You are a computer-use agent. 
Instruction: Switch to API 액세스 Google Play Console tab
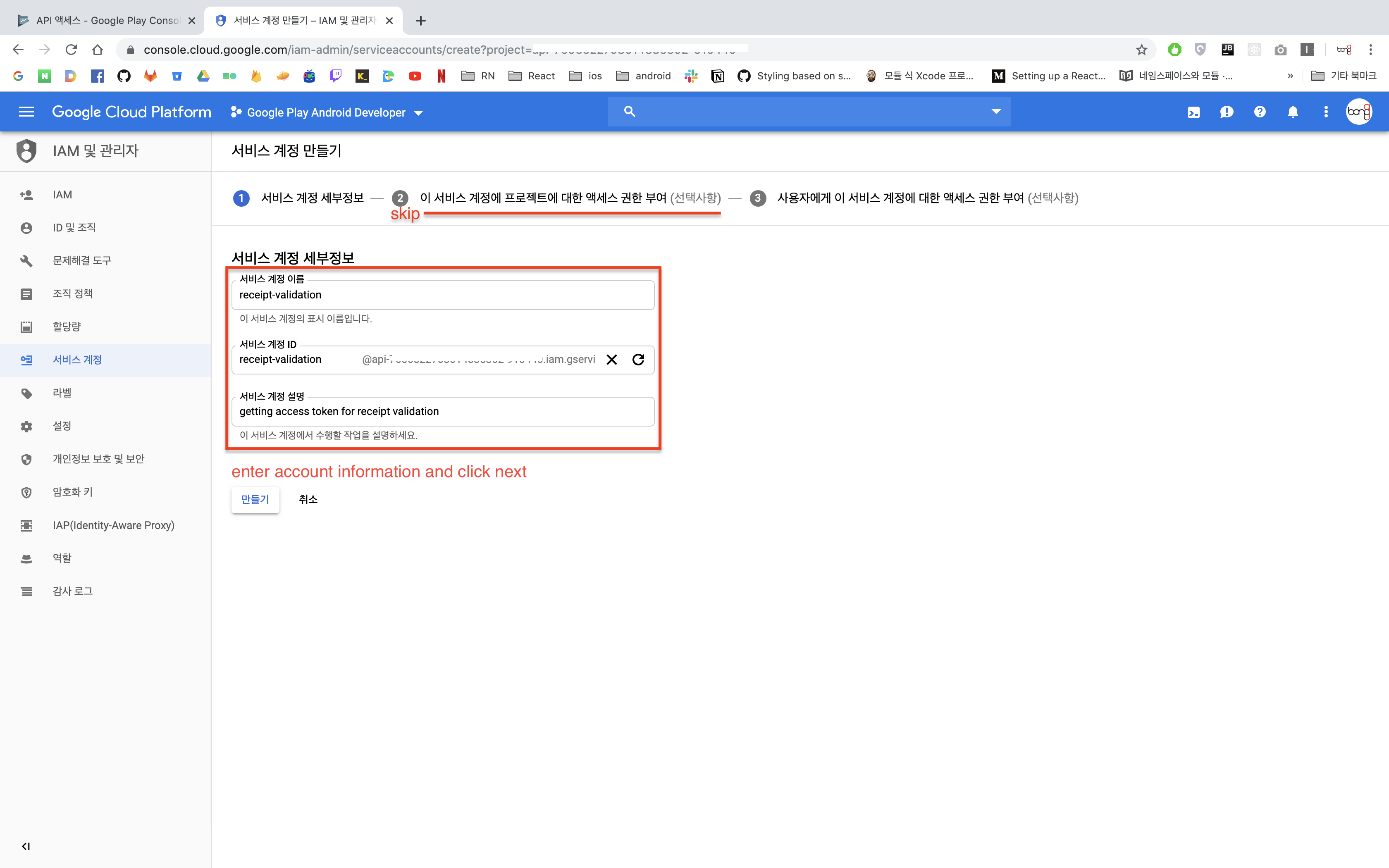(x=107, y=21)
